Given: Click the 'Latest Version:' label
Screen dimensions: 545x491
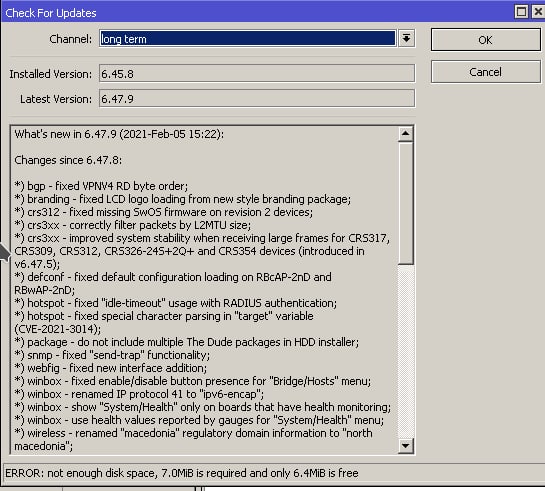Looking at the screenshot, I should 56,99.
